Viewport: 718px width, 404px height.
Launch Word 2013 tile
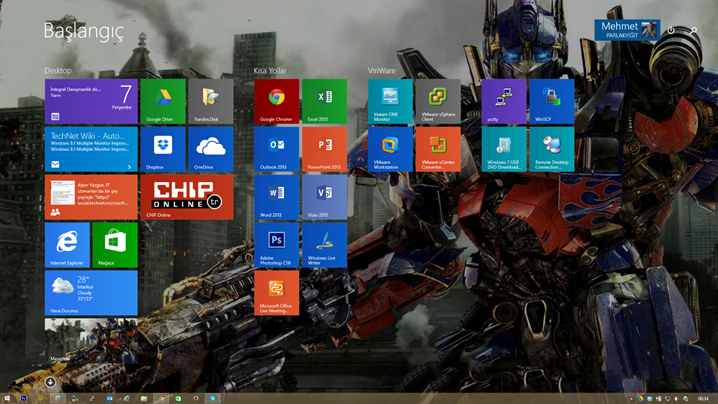[x=277, y=197]
